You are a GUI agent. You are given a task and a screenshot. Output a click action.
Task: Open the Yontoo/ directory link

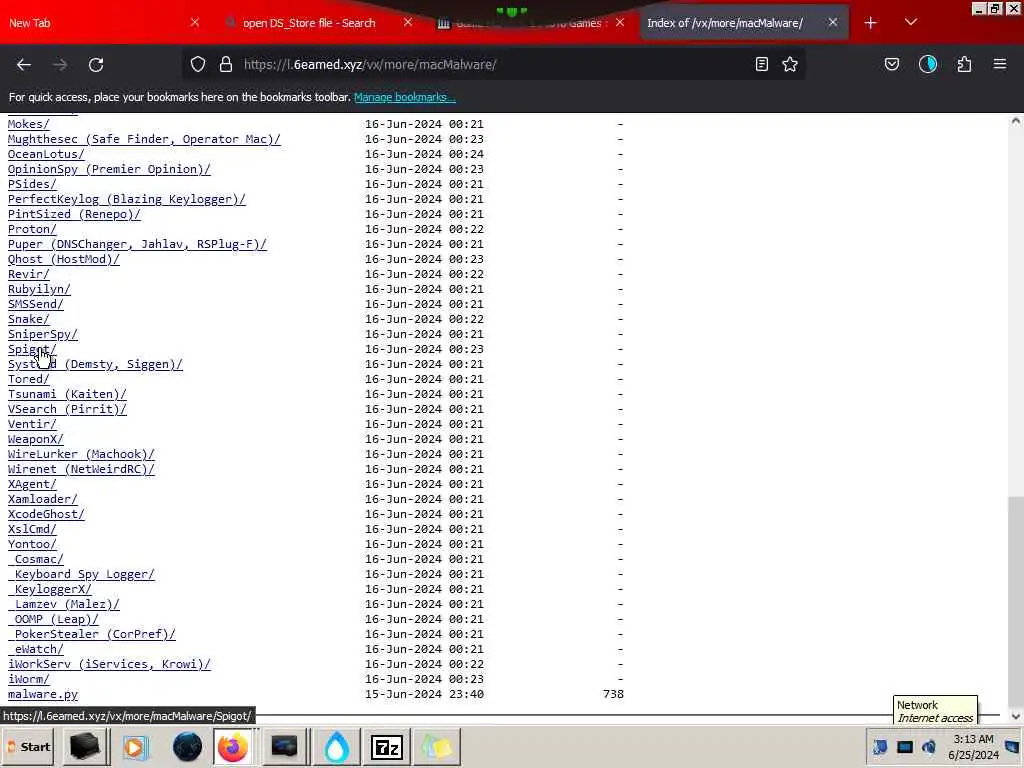(x=32, y=544)
